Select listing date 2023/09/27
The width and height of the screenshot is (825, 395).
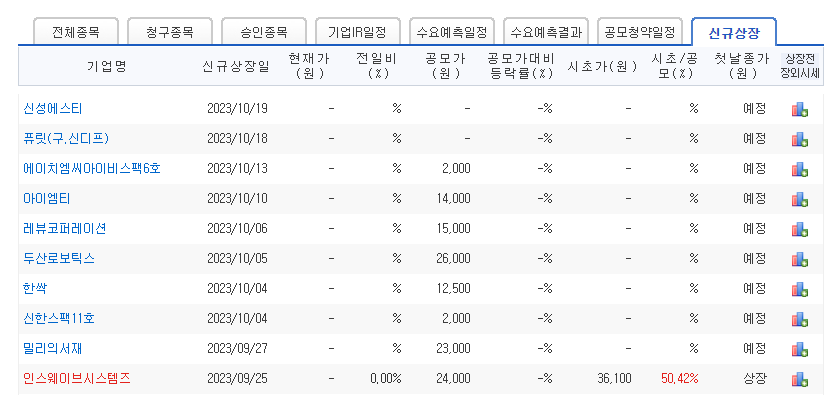tap(237, 349)
